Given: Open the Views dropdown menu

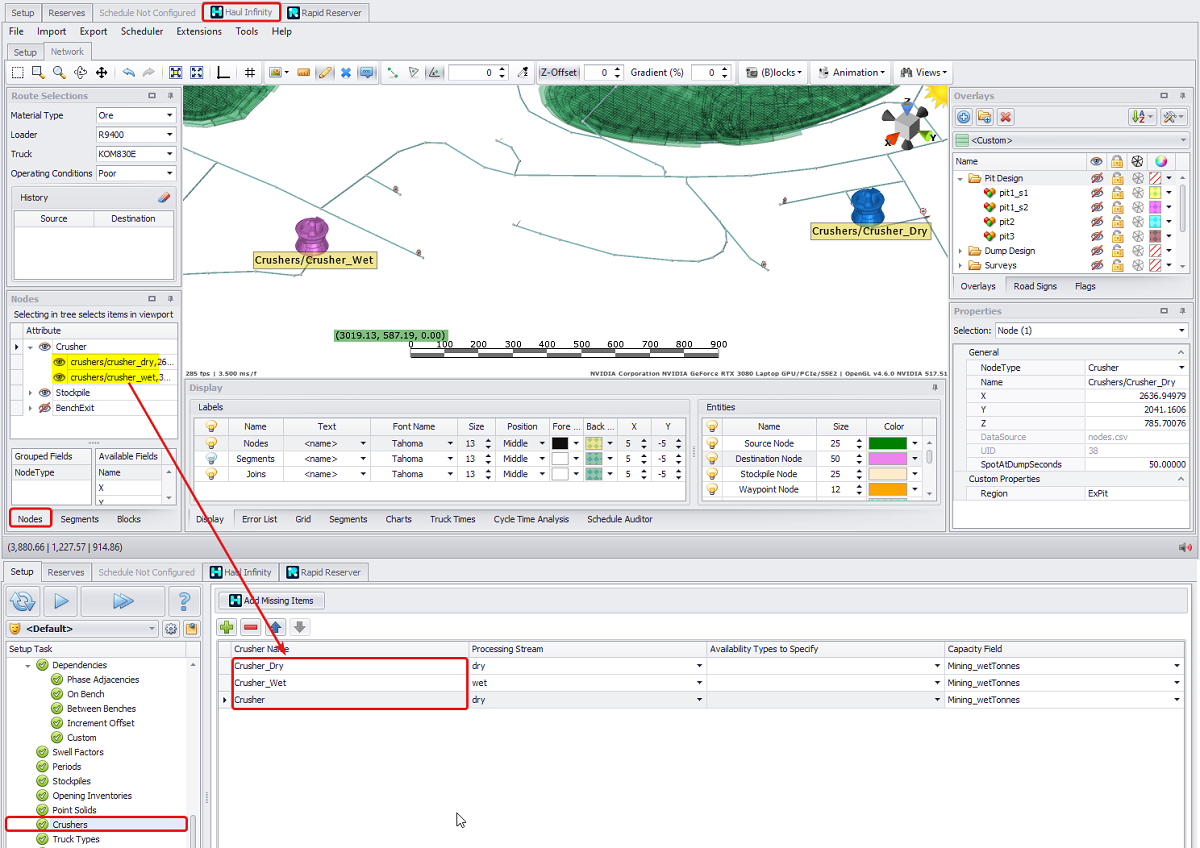Looking at the screenshot, I should [x=923, y=73].
